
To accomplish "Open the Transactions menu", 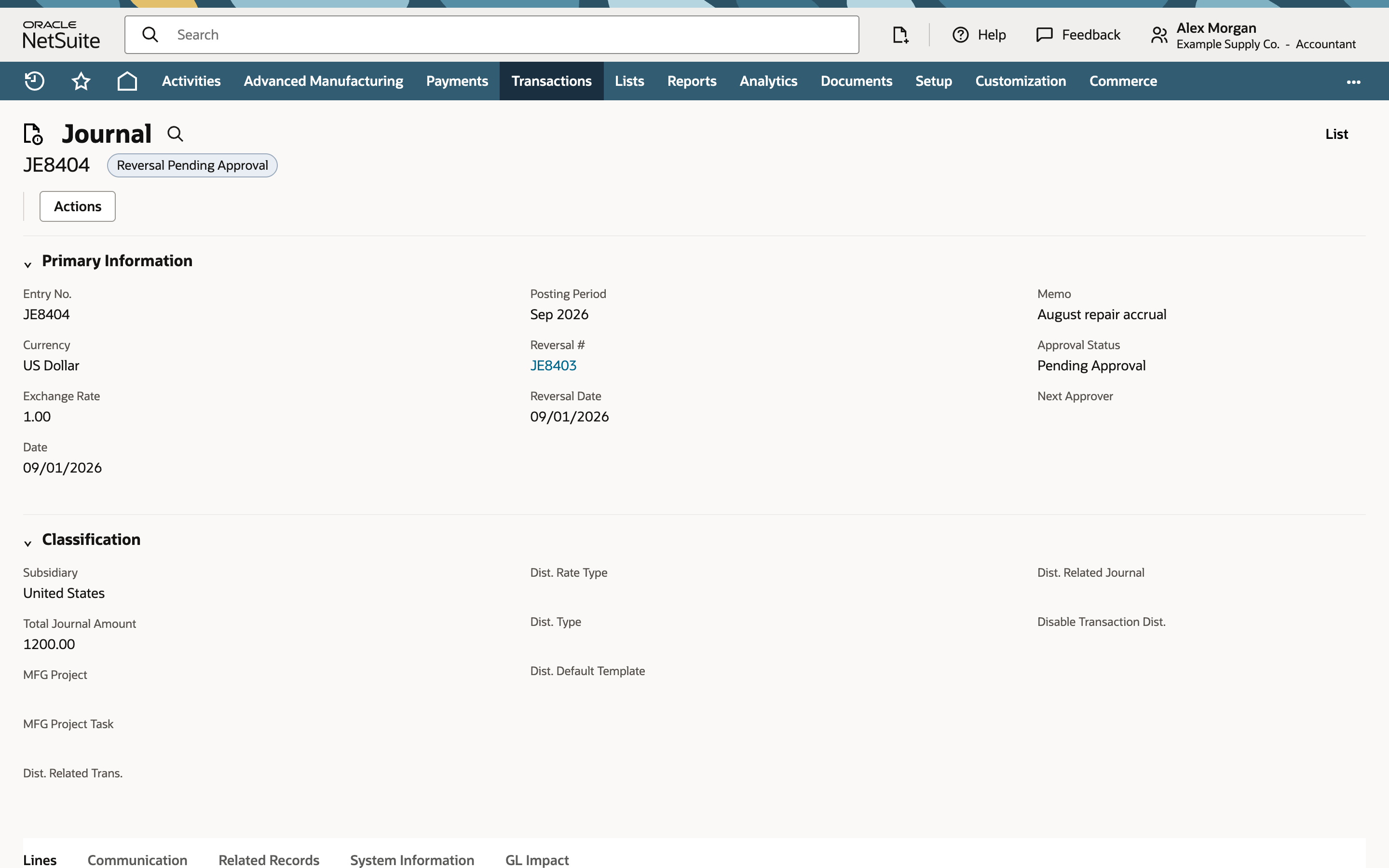I will coord(551,81).
